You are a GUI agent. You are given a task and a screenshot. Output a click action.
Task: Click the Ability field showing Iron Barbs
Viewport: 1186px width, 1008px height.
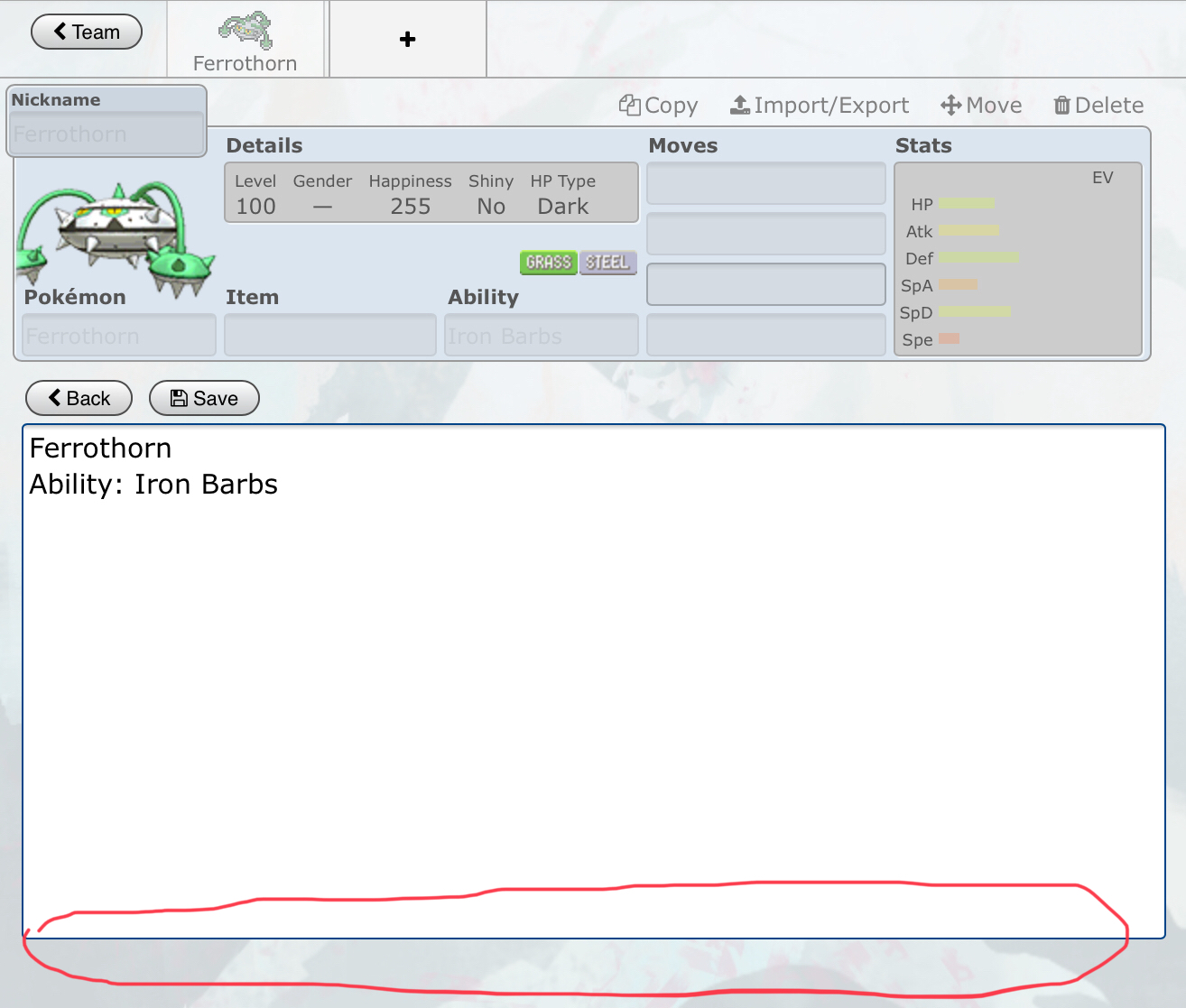point(541,336)
